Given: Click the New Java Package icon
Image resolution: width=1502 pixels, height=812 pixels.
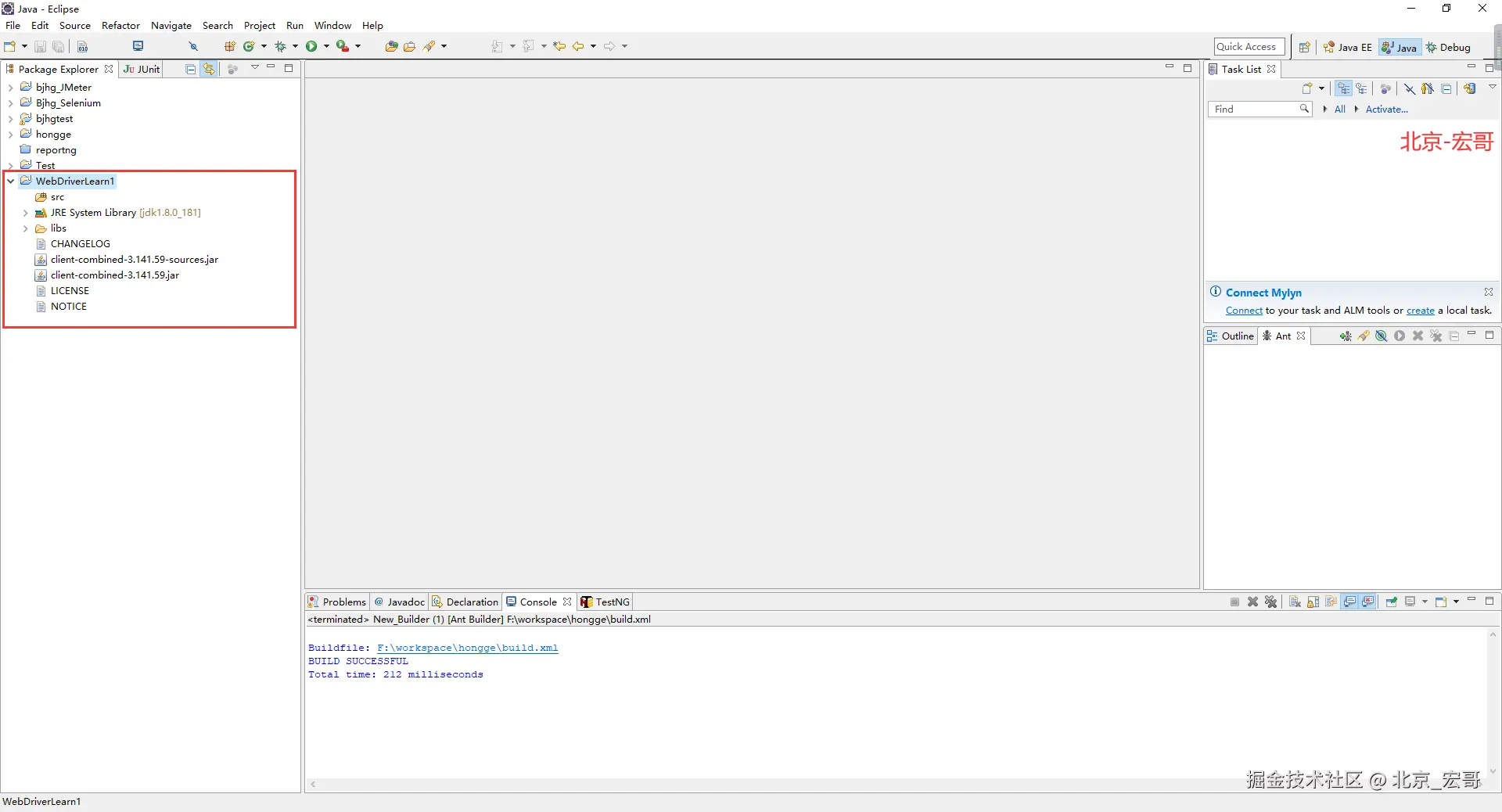Looking at the screenshot, I should click(x=230, y=47).
